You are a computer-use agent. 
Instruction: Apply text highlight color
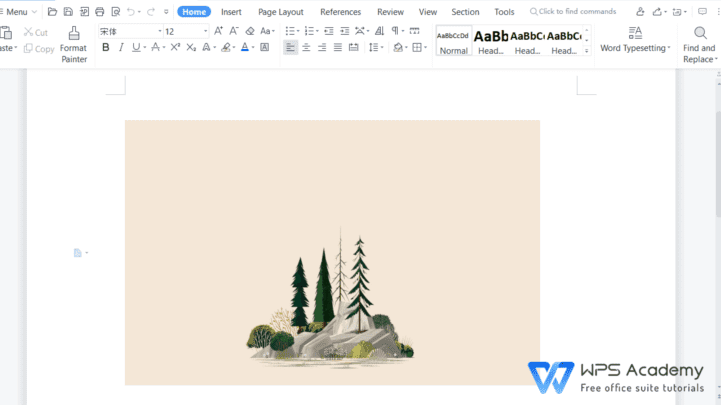coord(226,47)
